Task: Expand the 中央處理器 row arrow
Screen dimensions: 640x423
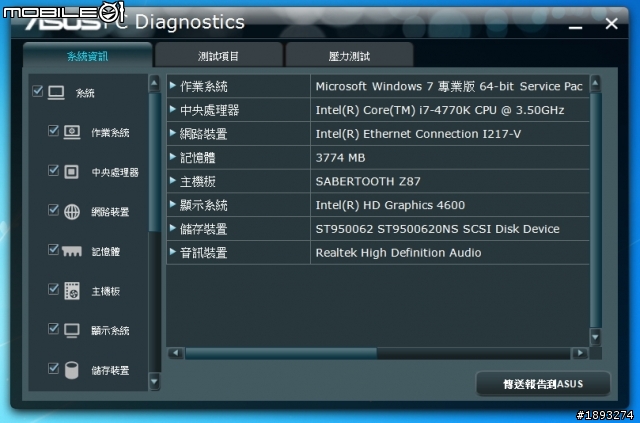Action: [173, 109]
